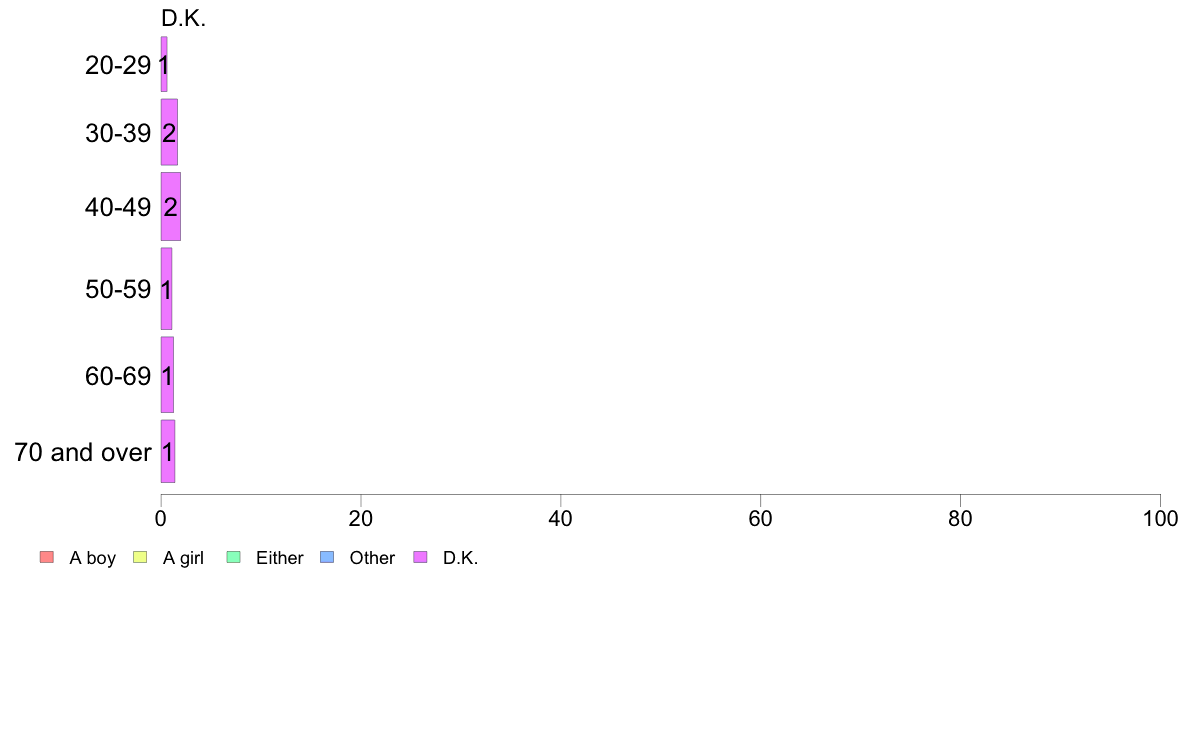Click the 40-49 axis label
The width and height of the screenshot is (1188, 736).
click(x=117, y=207)
